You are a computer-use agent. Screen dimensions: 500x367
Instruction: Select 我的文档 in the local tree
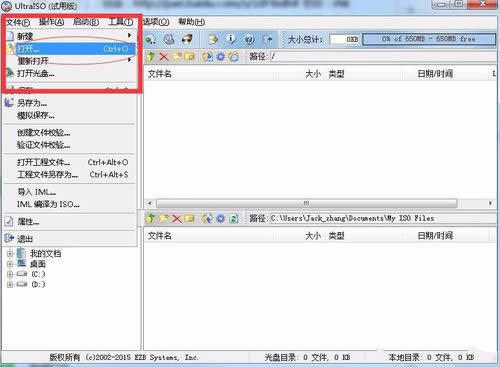pos(46,254)
